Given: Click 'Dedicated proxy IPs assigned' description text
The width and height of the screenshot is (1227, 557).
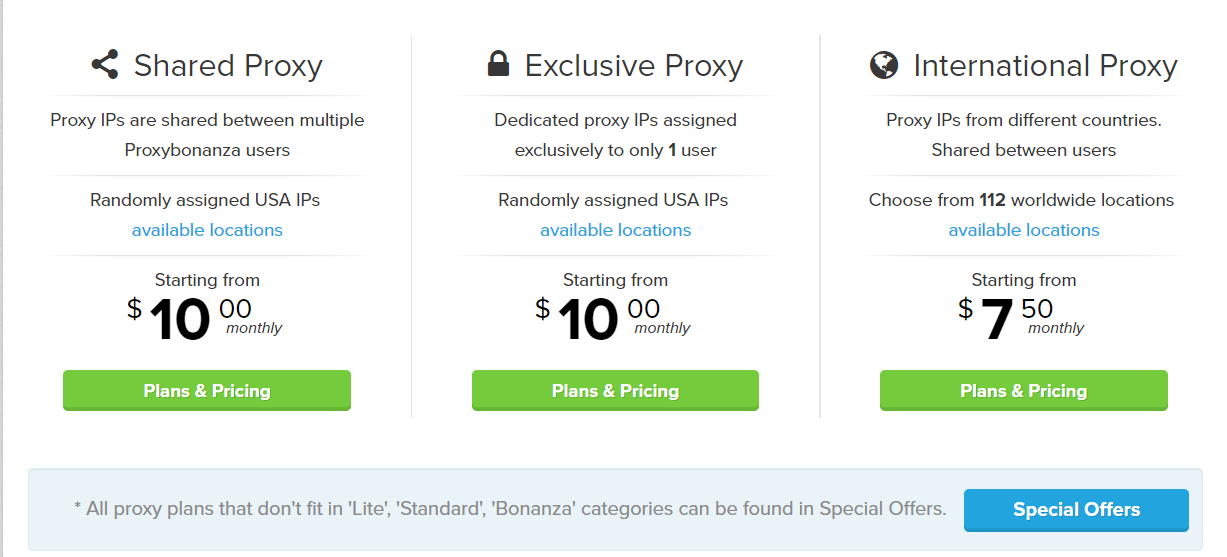Looking at the screenshot, I should (x=615, y=120).
